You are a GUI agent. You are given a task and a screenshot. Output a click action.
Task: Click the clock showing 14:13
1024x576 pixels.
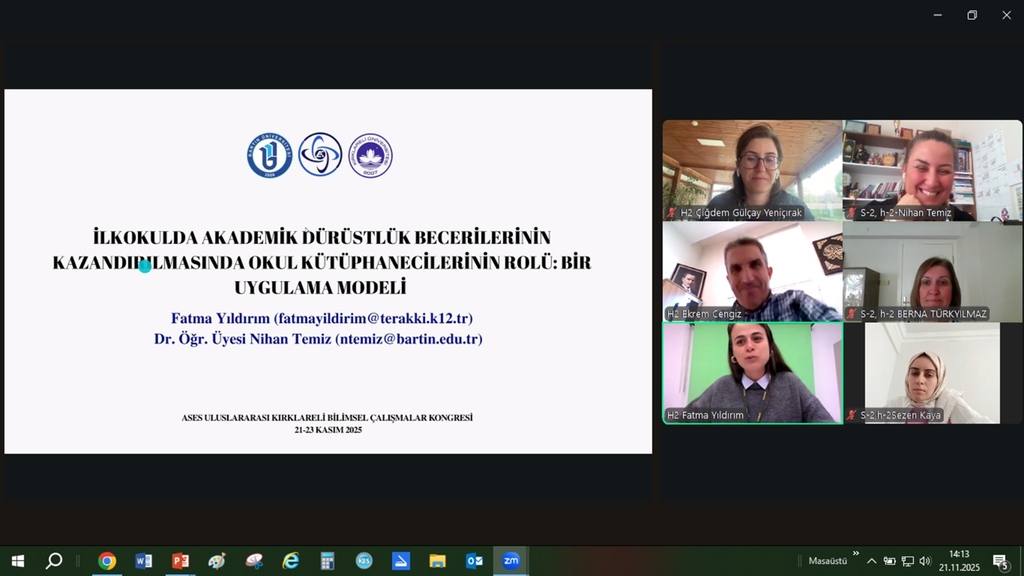[x=959, y=560]
